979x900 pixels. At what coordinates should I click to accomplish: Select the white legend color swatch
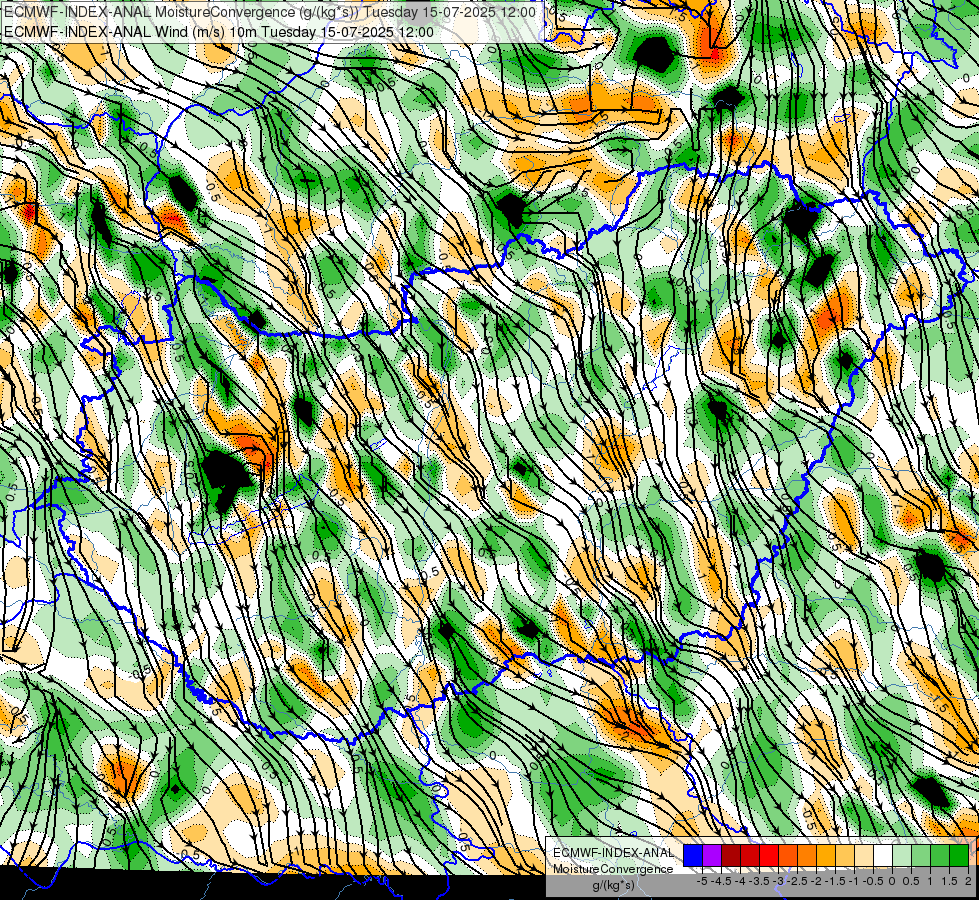coord(883,856)
